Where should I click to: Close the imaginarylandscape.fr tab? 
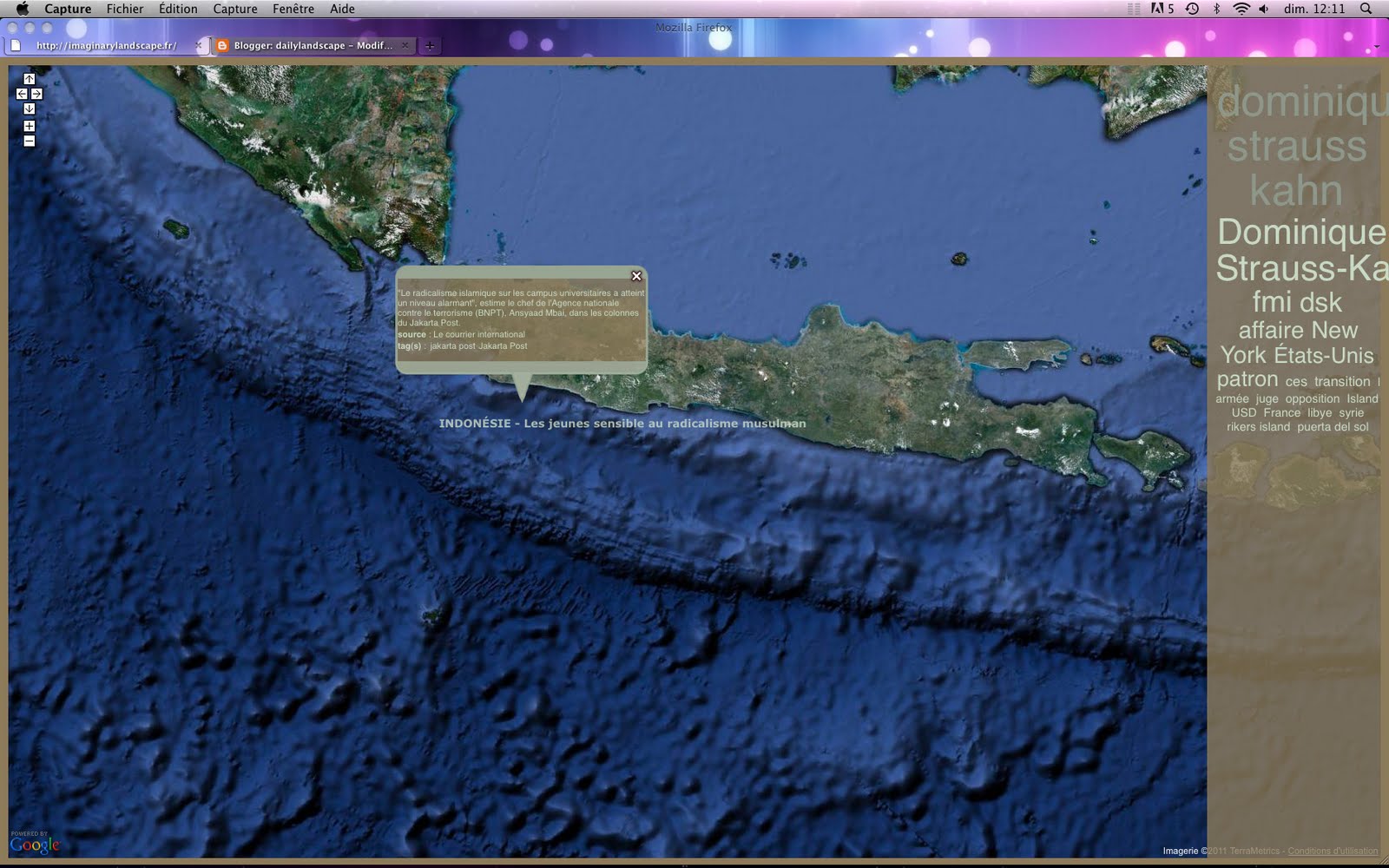[x=198, y=45]
